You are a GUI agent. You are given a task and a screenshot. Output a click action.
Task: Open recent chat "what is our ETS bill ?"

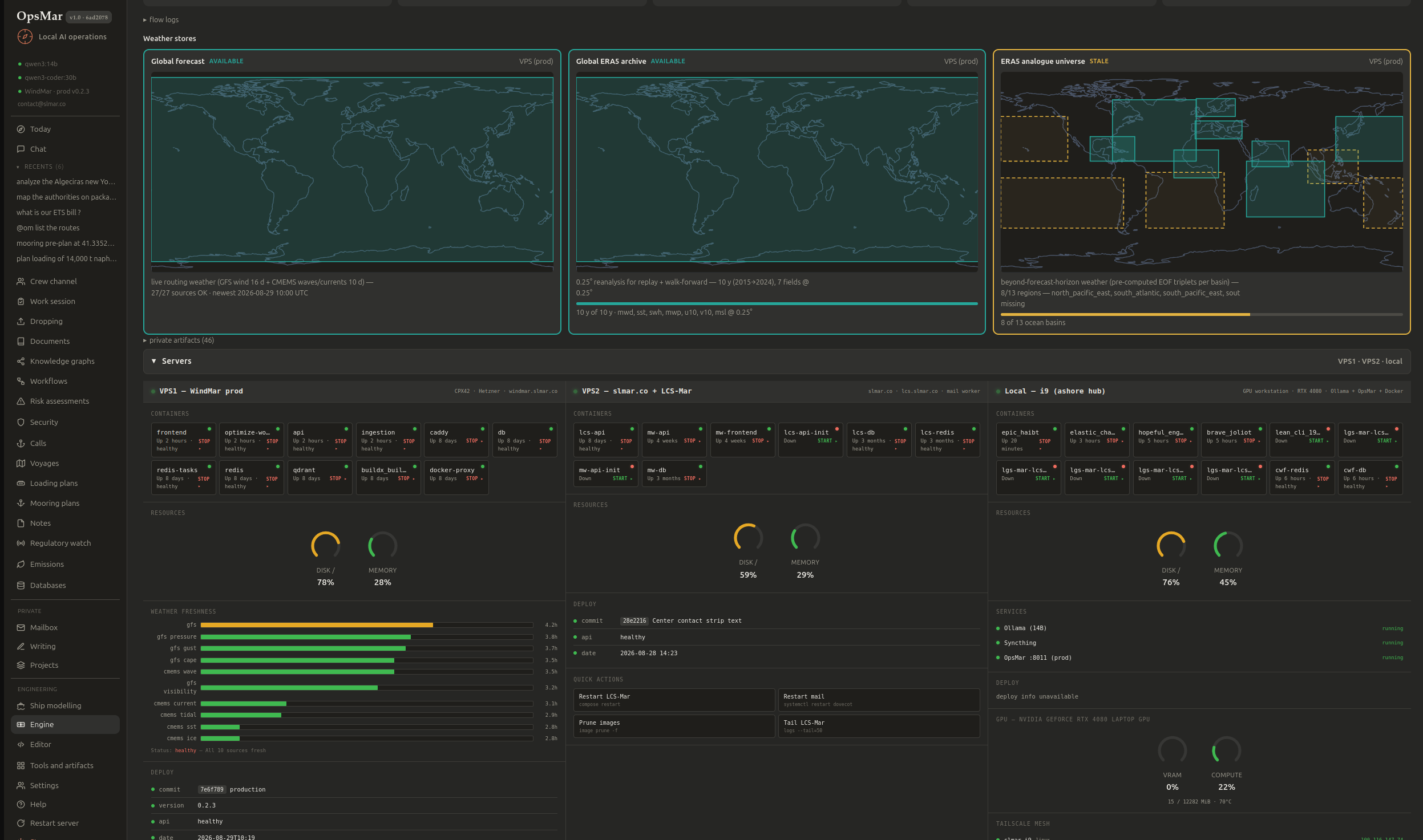click(x=48, y=213)
